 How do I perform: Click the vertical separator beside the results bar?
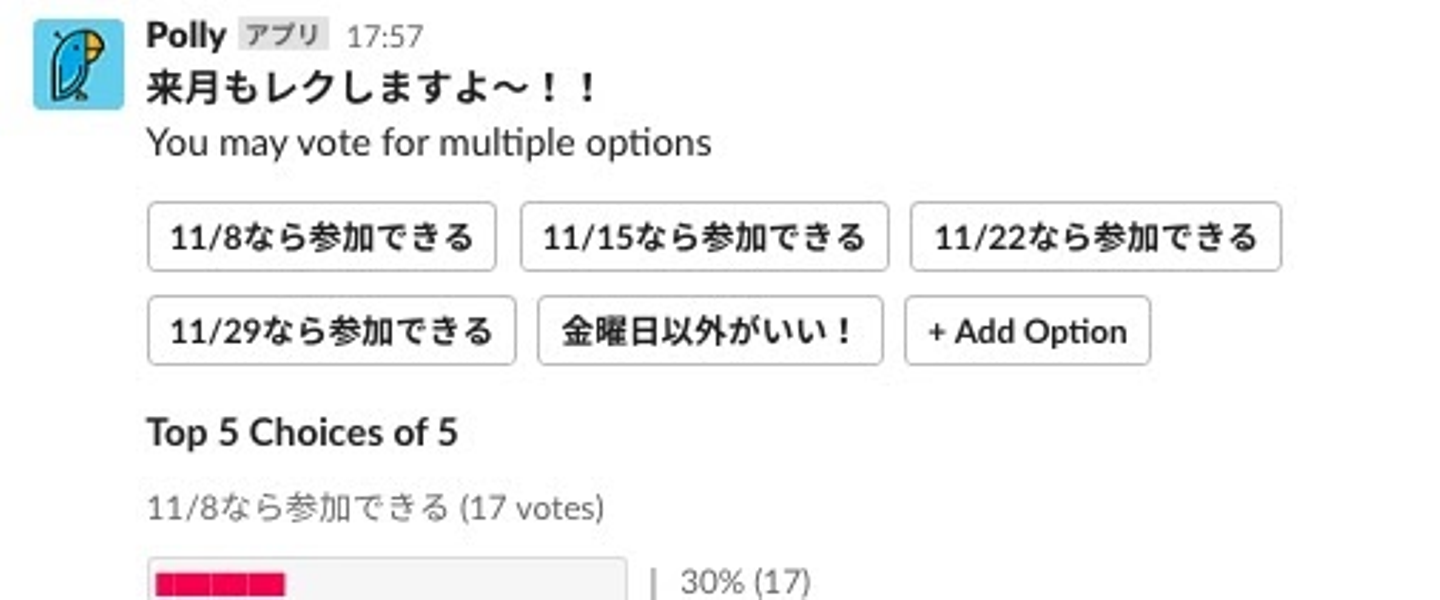pyautogui.click(x=653, y=582)
